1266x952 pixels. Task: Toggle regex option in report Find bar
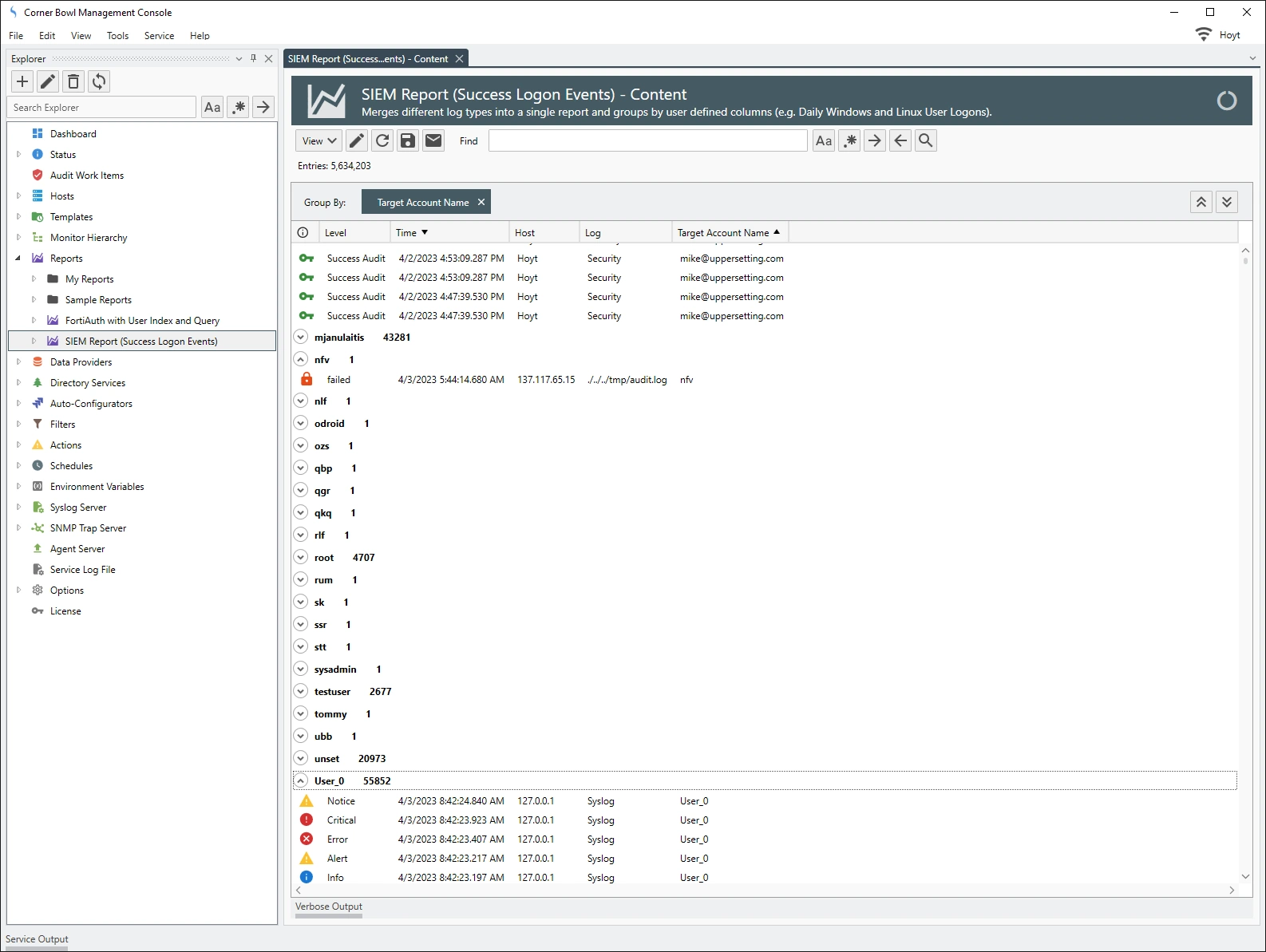pyautogui.click(x=849, y=140)
